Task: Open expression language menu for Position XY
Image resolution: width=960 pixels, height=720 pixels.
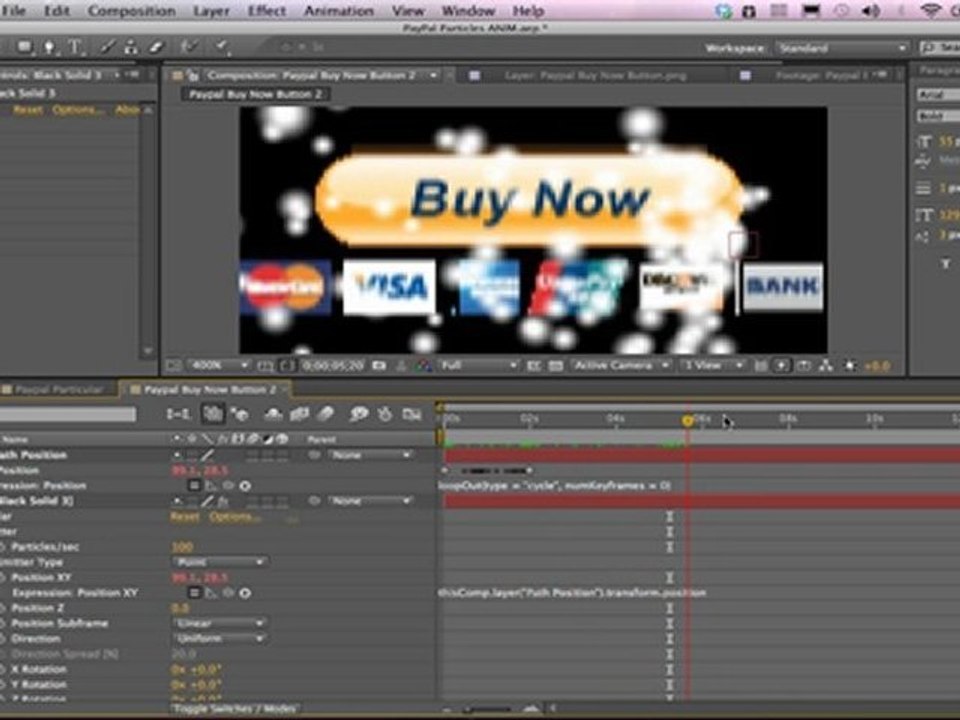Action: [x=245, y=593]
